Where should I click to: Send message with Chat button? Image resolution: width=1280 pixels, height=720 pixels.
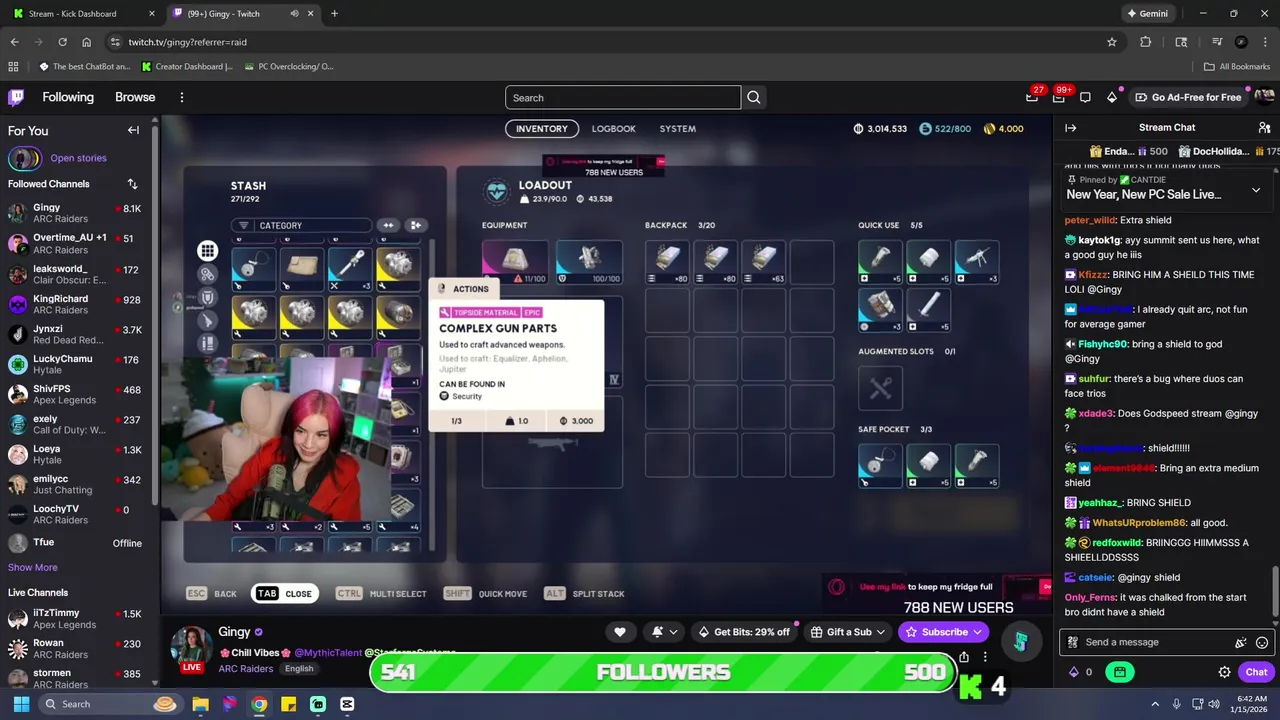click(1256, 672)
